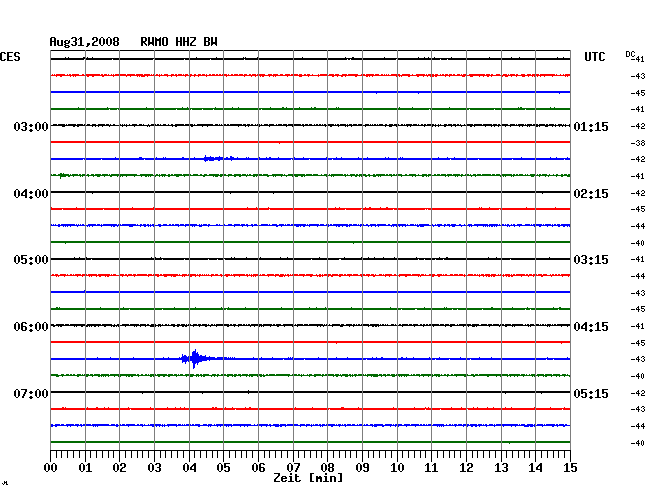Screen dimensions: 650x494
Task: Click the 13 minute axis tick label
Action: click(501, 467)
